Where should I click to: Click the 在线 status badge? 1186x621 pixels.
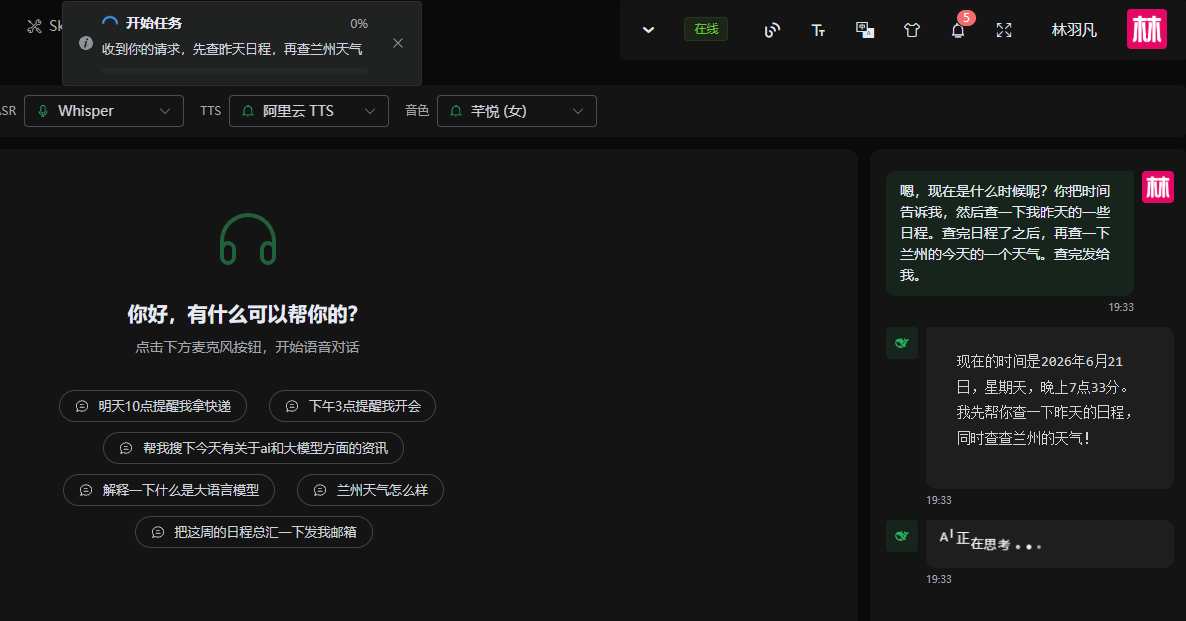pos(706,29)
